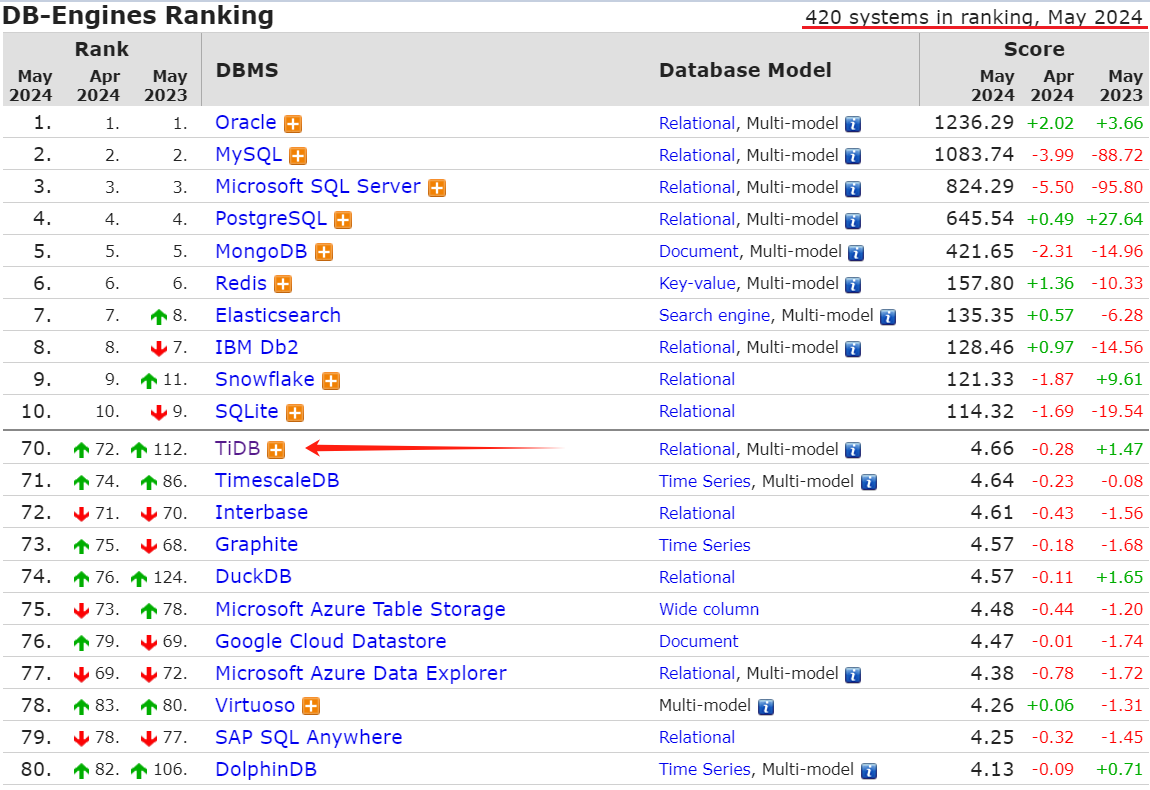Screen dimensions: 1150x790
Task: Click the orange plus icon beside SQLite
Action: [x=295, y=413]
